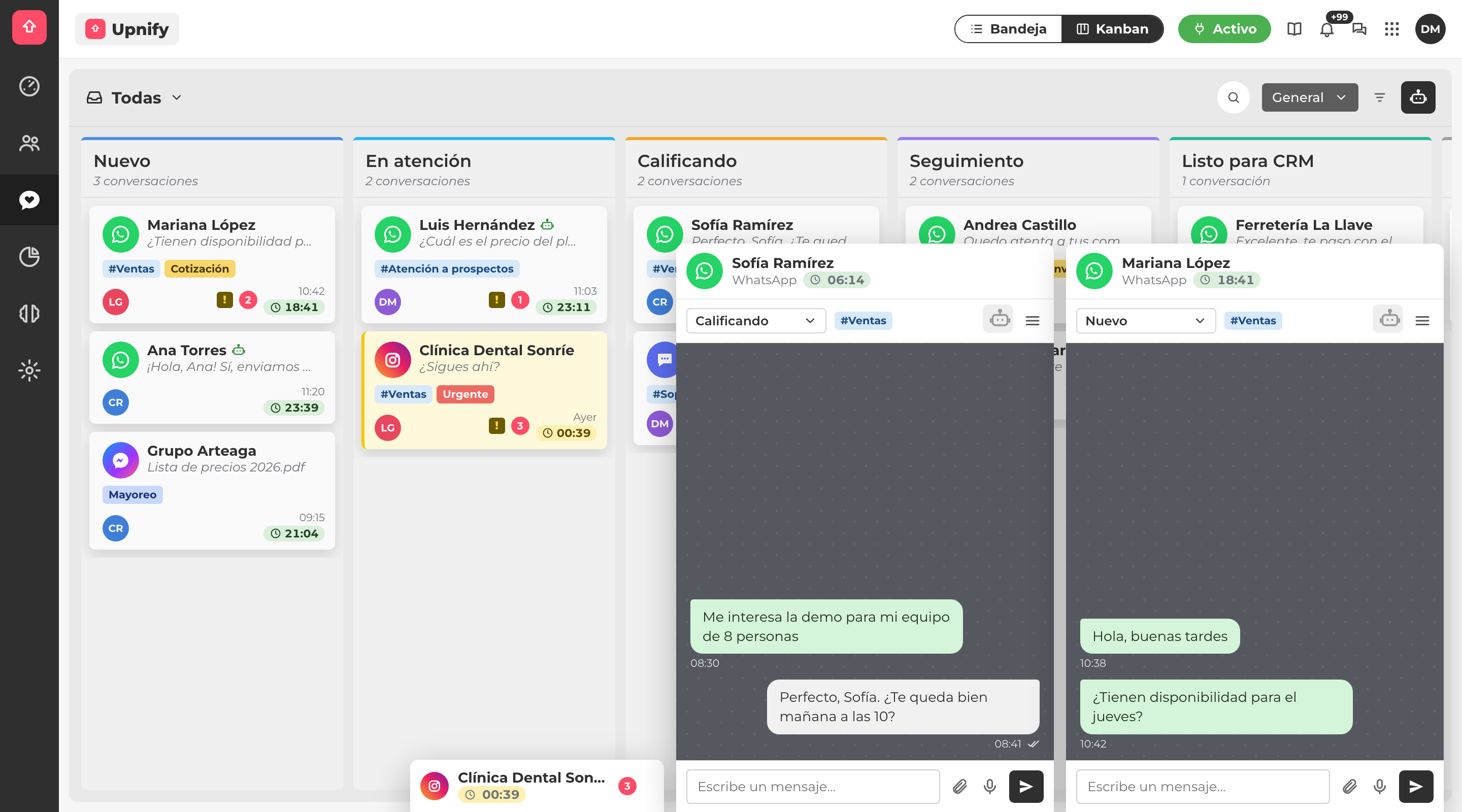Click CR avatar on Grupo Arteaga card
The image size is (1462, 812).
point(116,528)
